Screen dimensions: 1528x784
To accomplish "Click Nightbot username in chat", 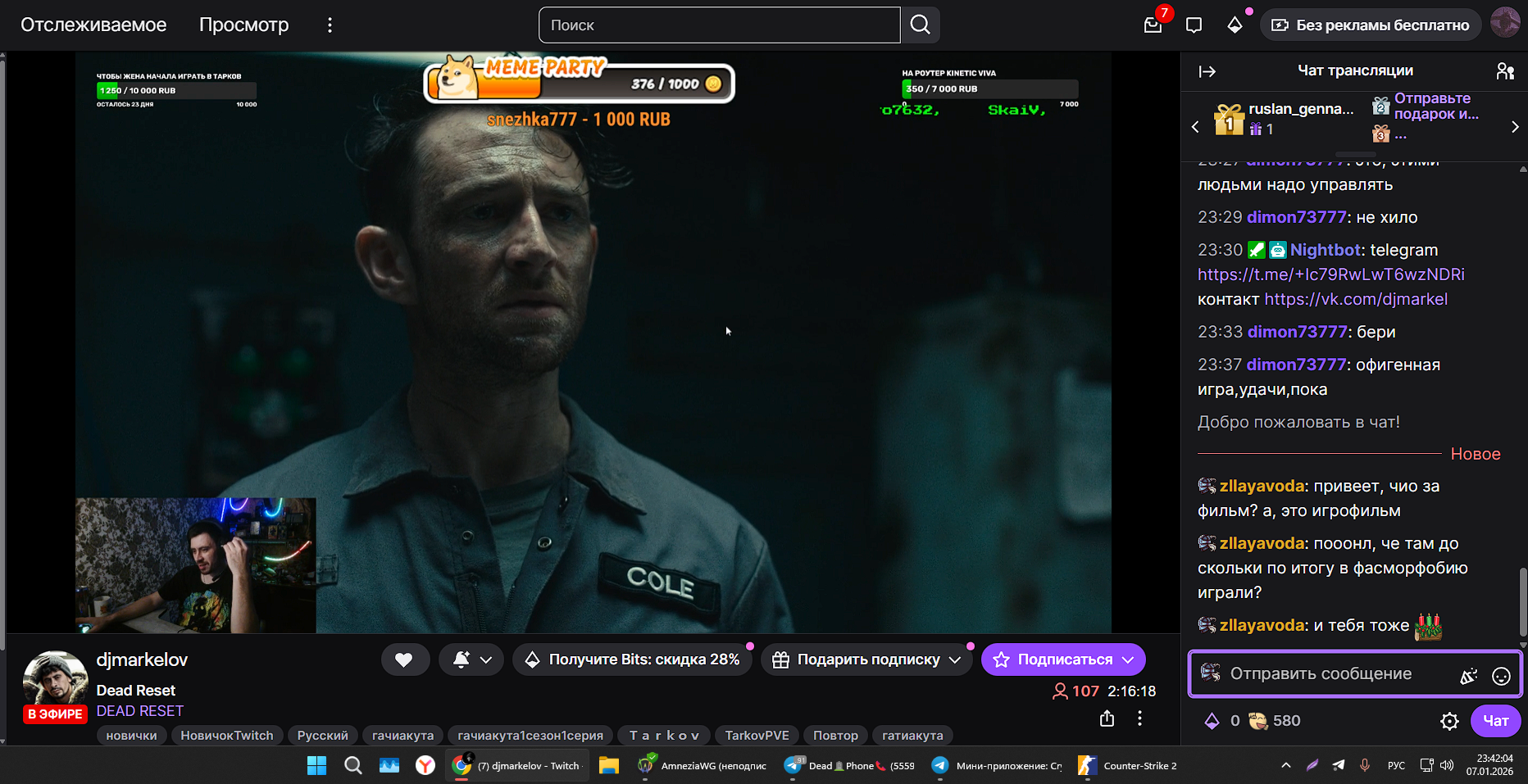I will (1326, 250).
